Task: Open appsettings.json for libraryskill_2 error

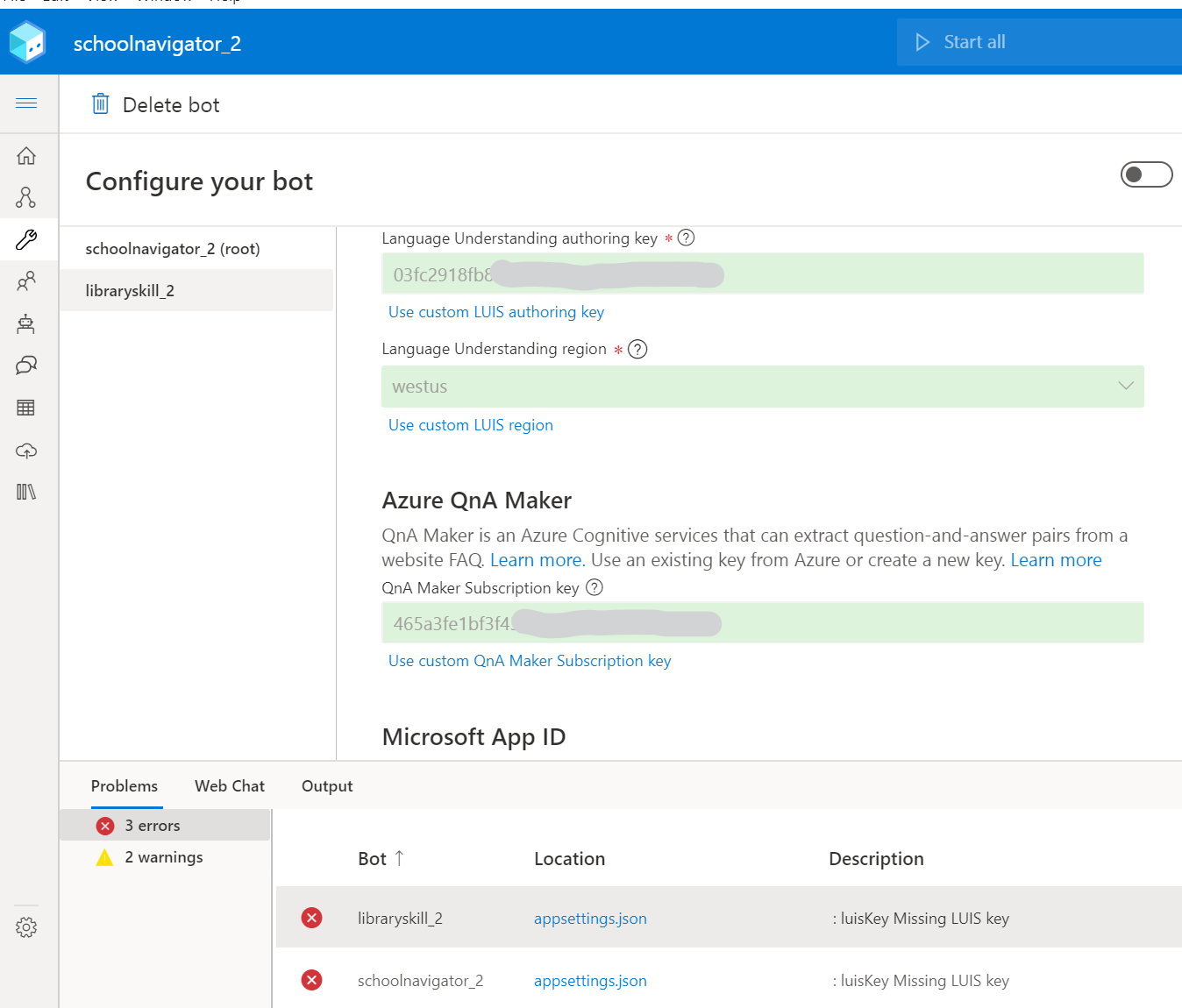Action: 590,918
